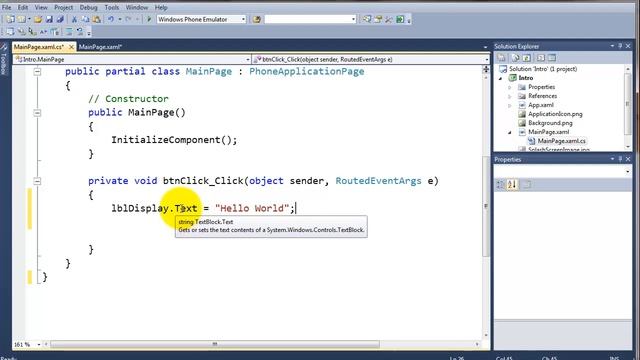Click the Save All toolbar icon
Screen dimensions: 640x360
(x=60, y=19)
